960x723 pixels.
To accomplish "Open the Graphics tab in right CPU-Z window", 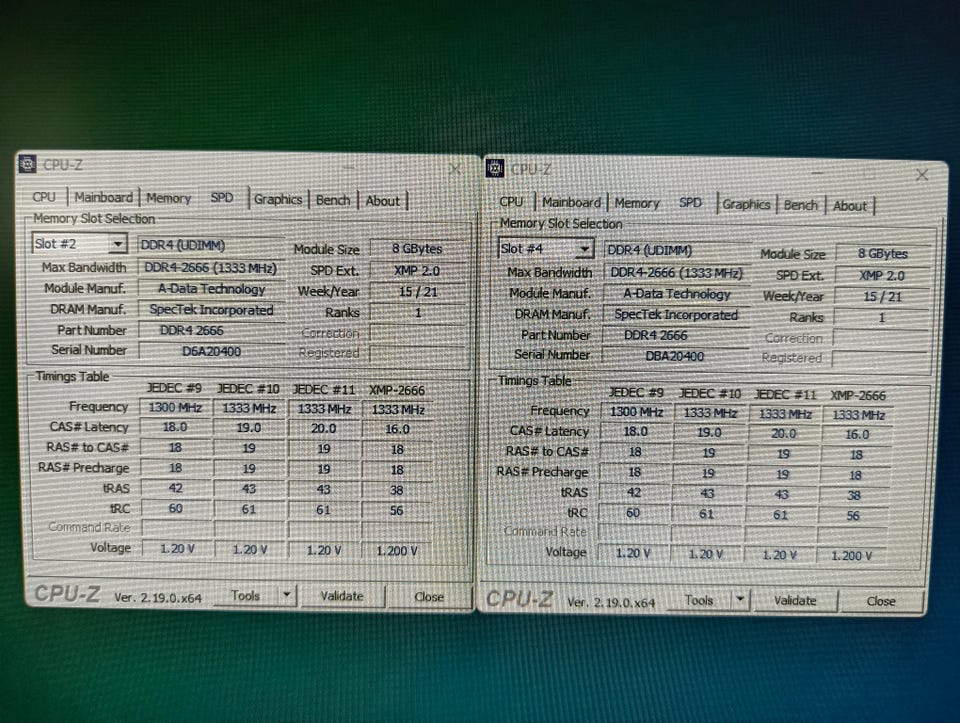I will tap(746, 204).
